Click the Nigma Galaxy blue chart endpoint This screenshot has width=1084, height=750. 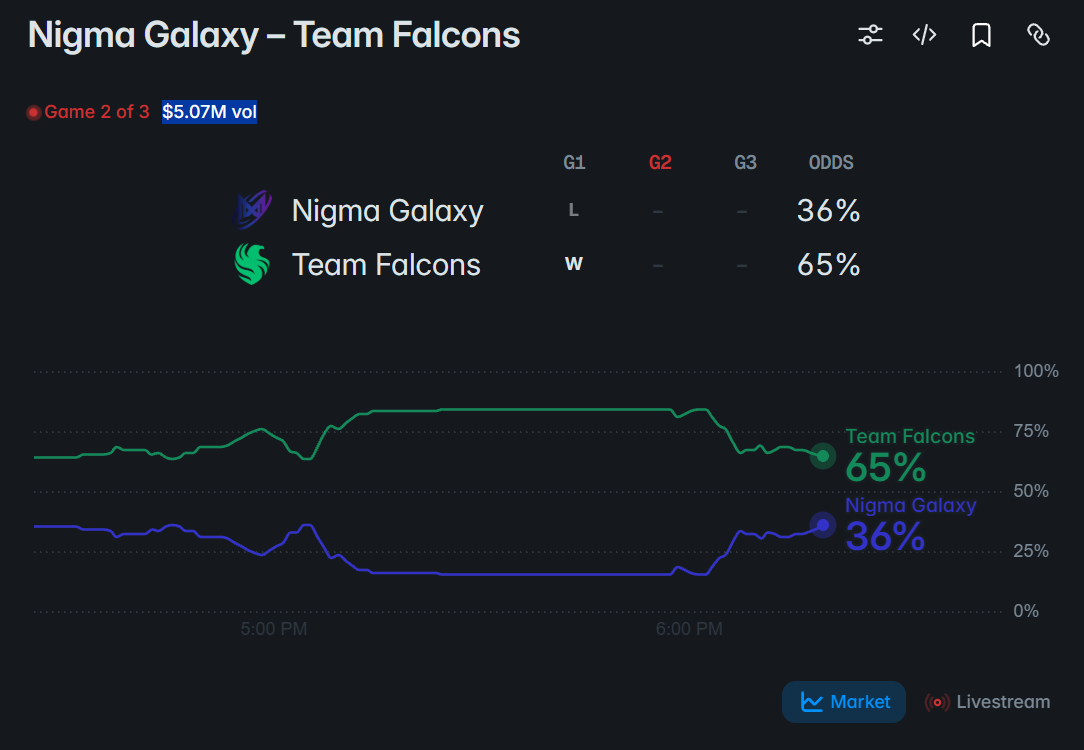click(823, 525)
